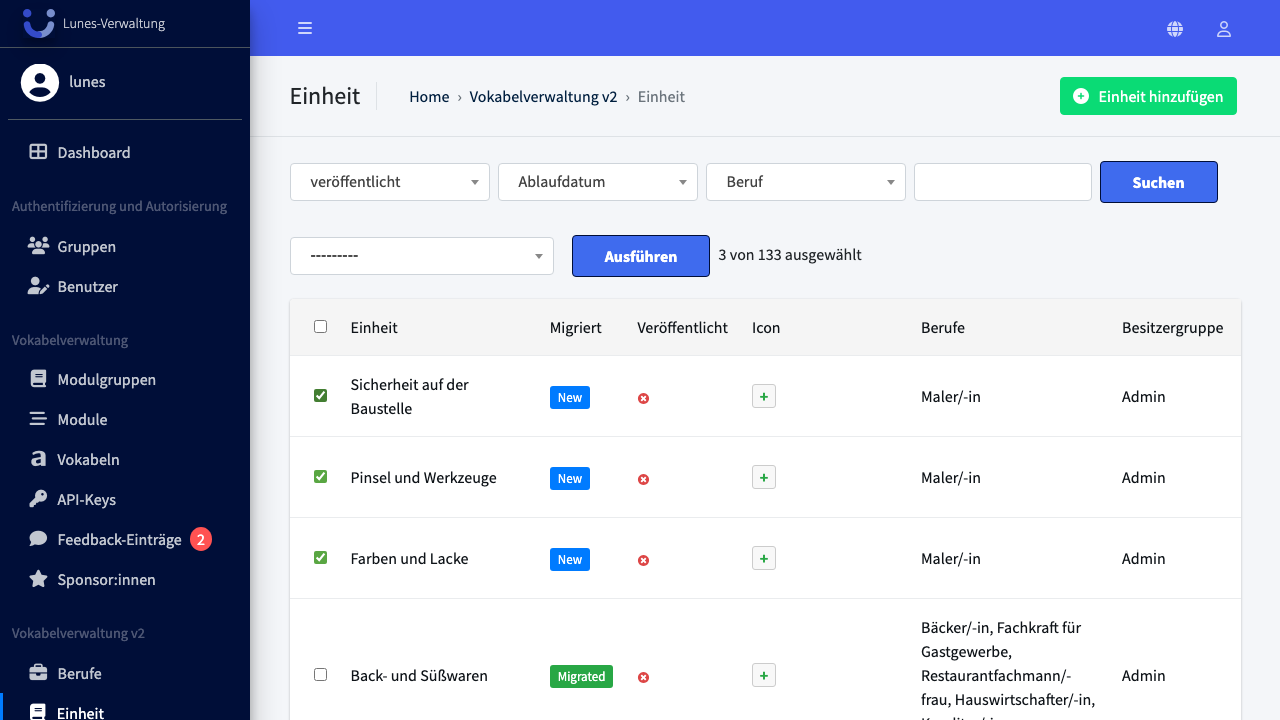Viewport: 1280px width, 720px height.
Task: Add icon for Farben und Lacke
Action: click(764, 559)
